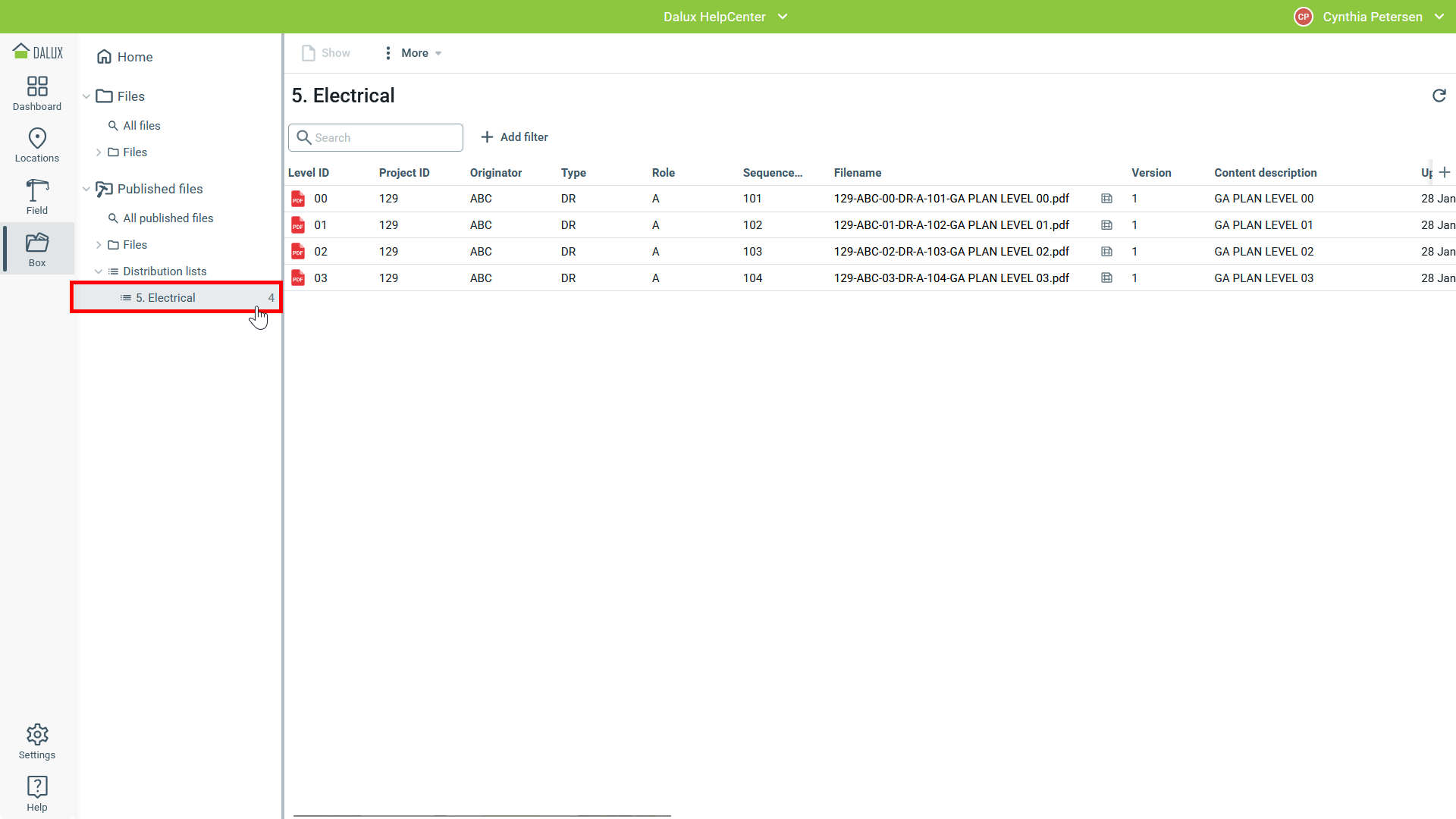
Task: Open the Dashboard module
Action: (36, 93)
